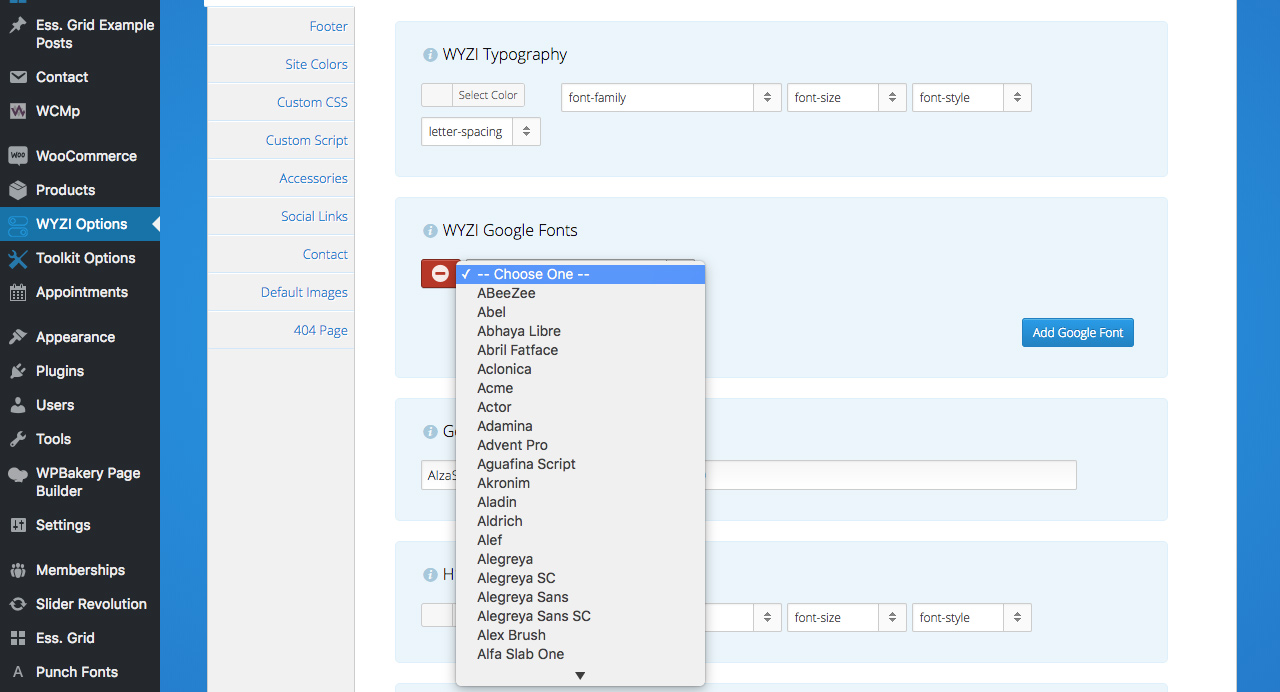The width and height of the screenshot is (1280, 692).
Task: Open the WYZI Typography font-style dropdown
Action: click(x=972, y=98)
